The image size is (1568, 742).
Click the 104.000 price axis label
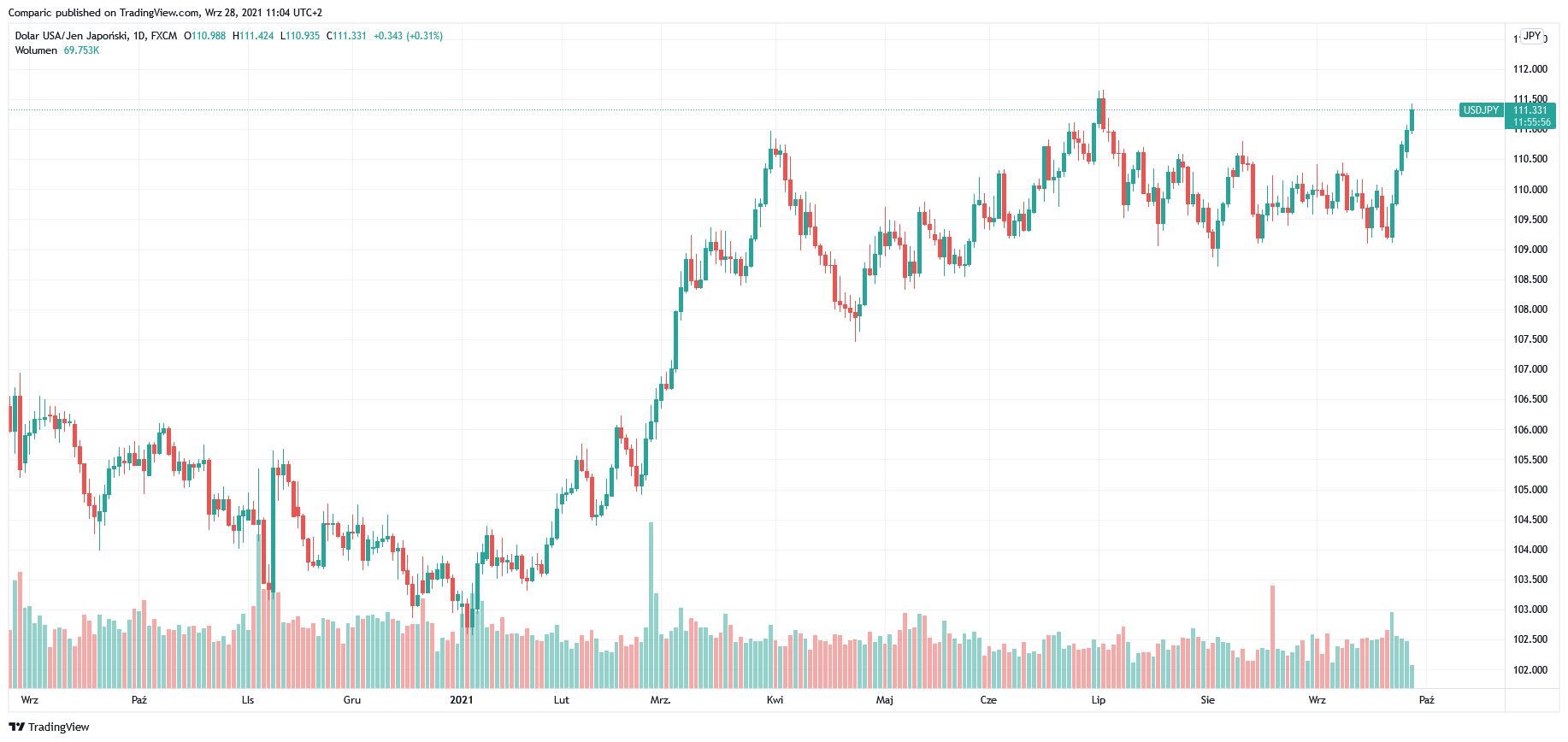(x=1530, y=550)
